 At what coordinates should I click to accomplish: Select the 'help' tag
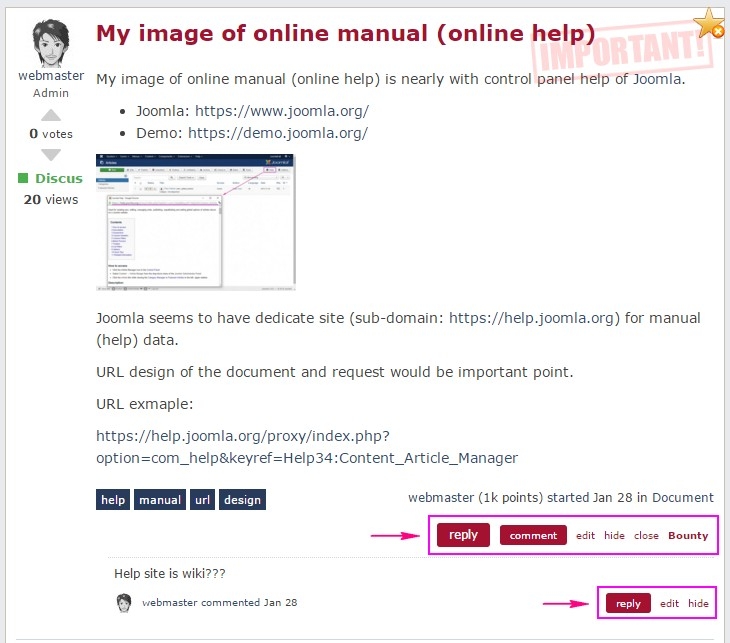[113, 500]
